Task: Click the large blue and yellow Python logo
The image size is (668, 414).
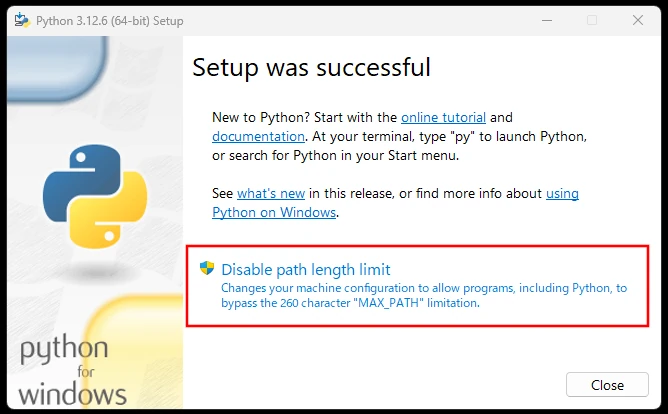Action: 95,196
